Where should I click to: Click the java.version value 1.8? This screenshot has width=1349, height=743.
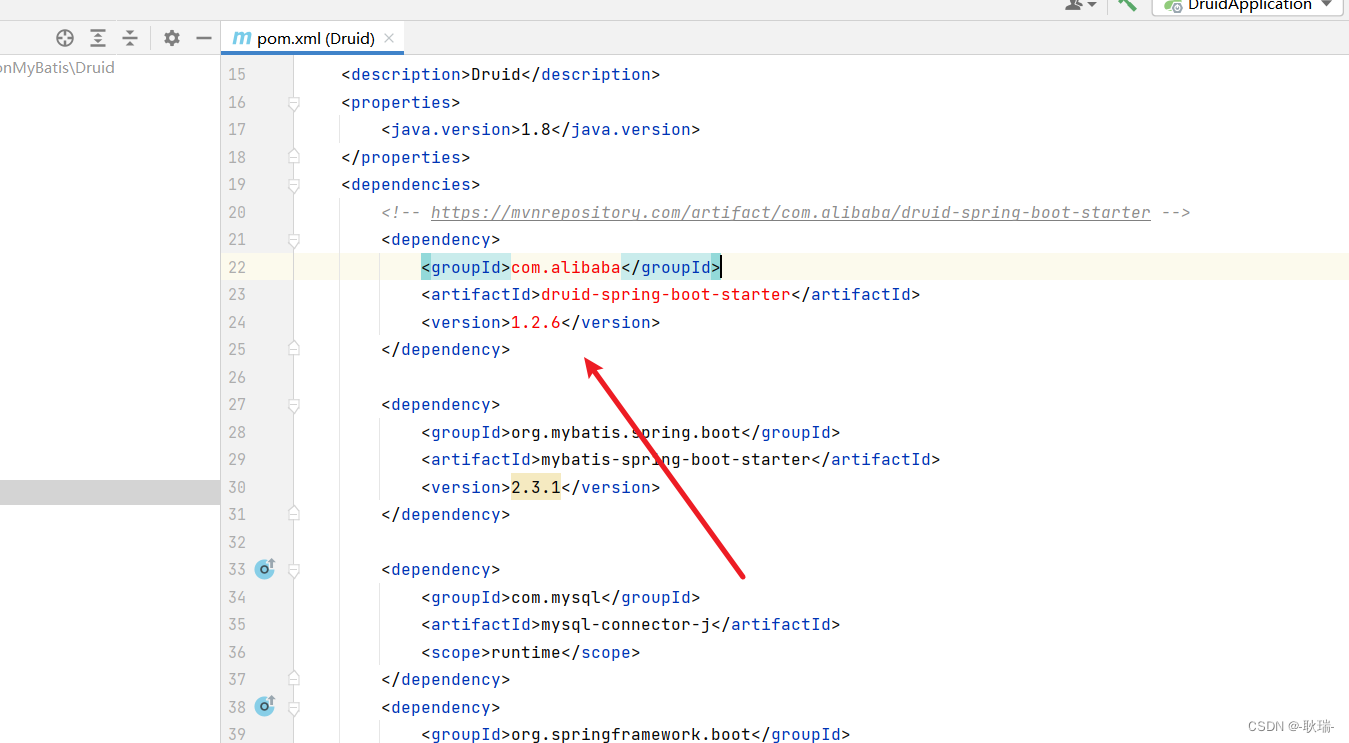click(536, 129)
